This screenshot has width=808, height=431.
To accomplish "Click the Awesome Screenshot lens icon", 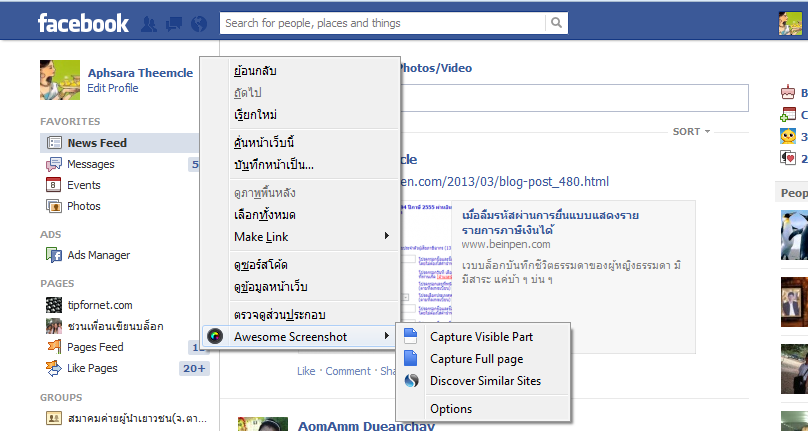I will point(215,337).
